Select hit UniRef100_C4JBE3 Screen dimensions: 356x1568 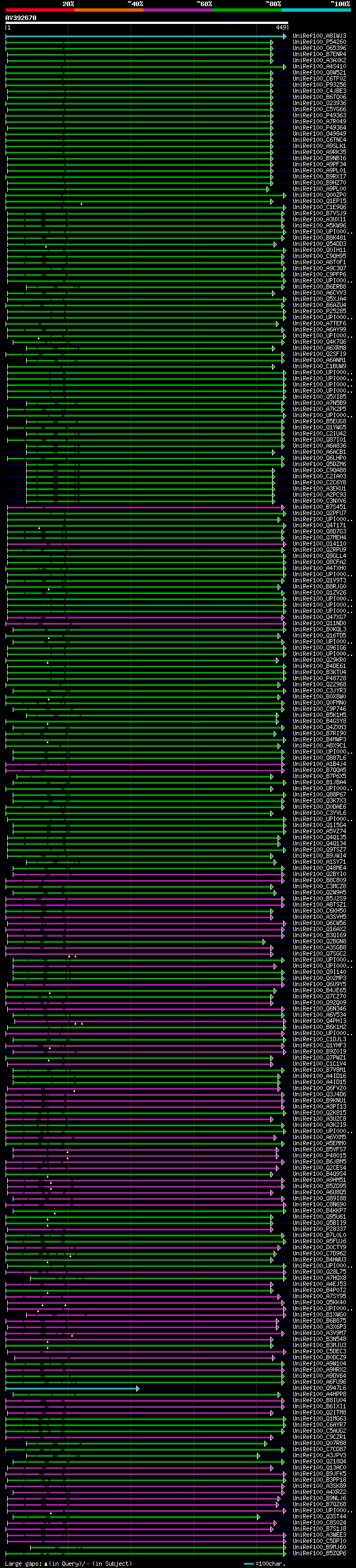tap(319, 91)
